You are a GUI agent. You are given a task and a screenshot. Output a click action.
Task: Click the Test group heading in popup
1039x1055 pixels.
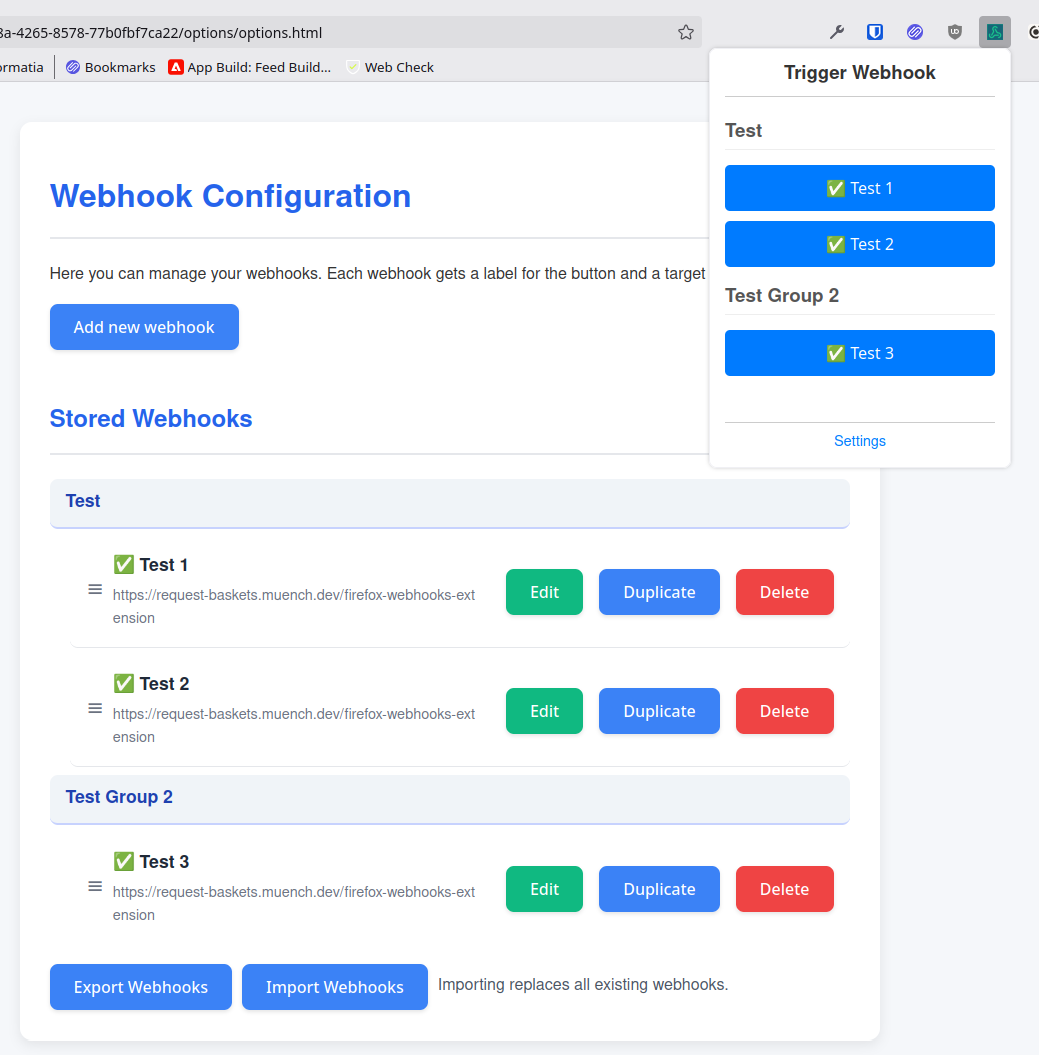click(744, 131)
